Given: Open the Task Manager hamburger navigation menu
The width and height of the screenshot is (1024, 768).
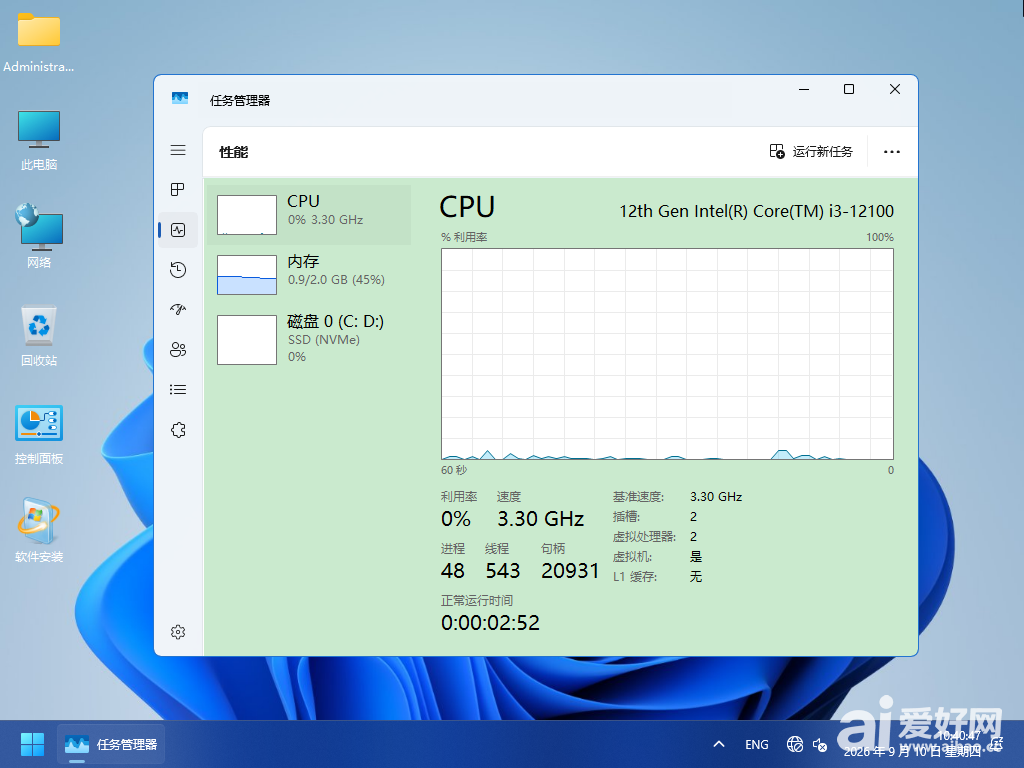Looking at the screenshot, I should pos(178,150).
